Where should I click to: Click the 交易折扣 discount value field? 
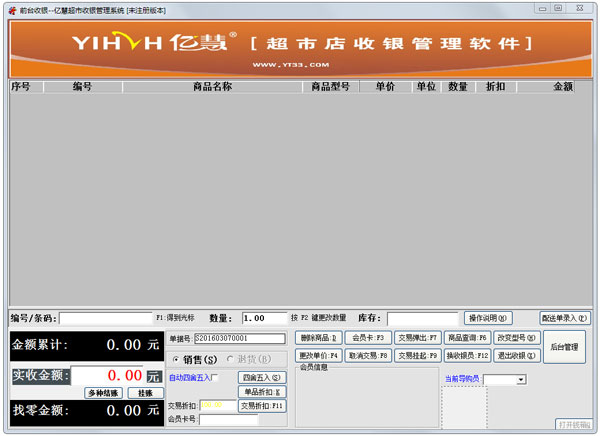[218, 405]
